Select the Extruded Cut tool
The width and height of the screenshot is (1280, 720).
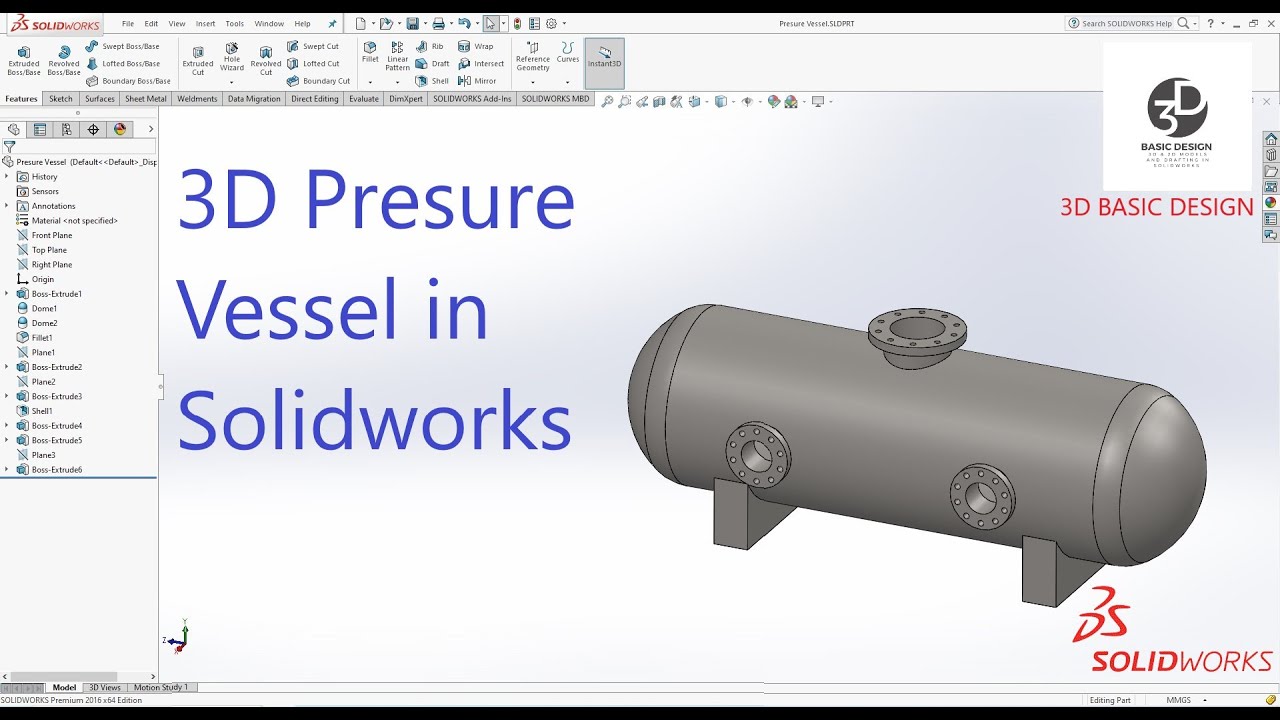(198, 61)
